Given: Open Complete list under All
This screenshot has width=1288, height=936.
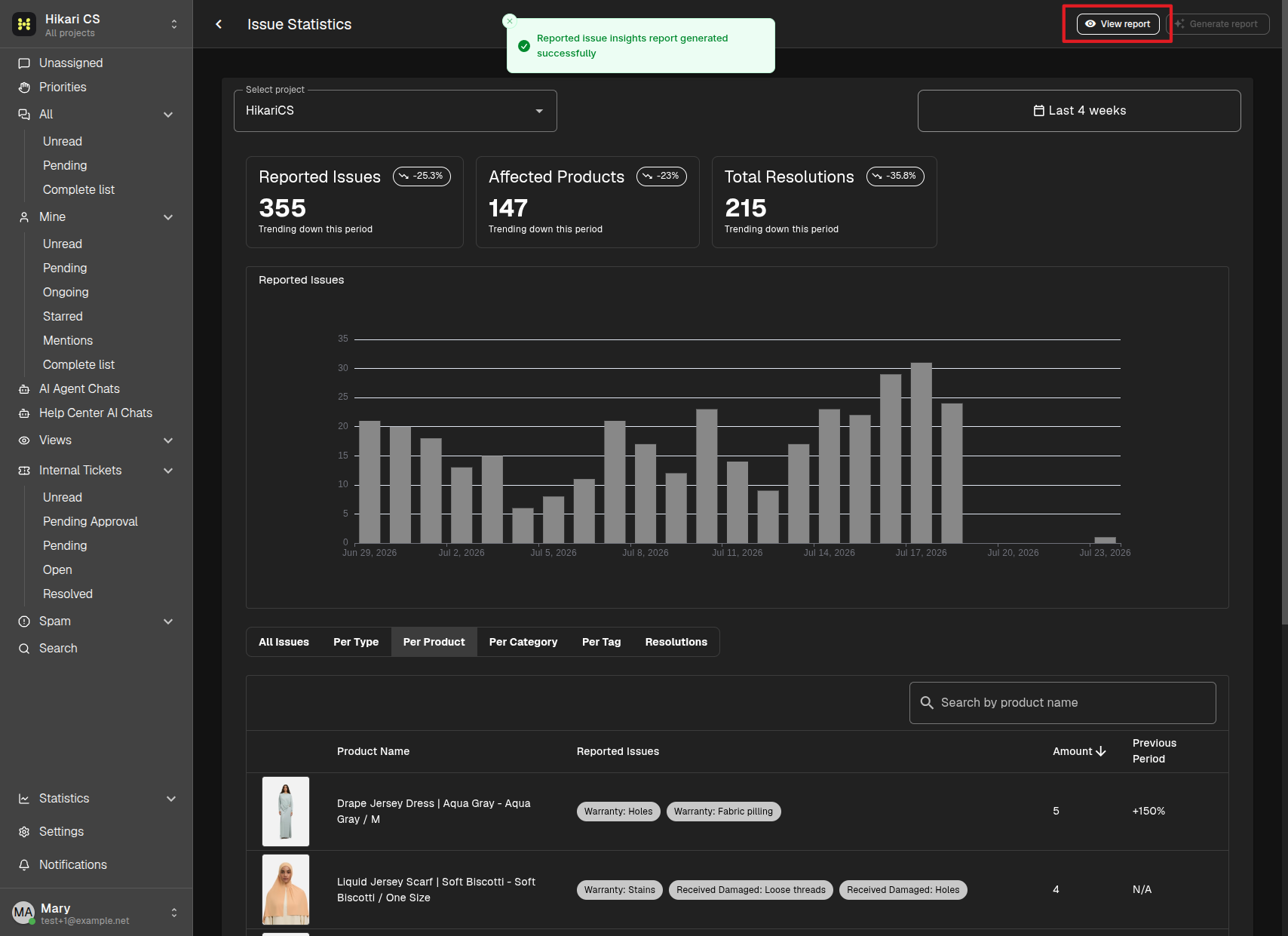Looking at the screenshot, I should [x=78, y=190].
